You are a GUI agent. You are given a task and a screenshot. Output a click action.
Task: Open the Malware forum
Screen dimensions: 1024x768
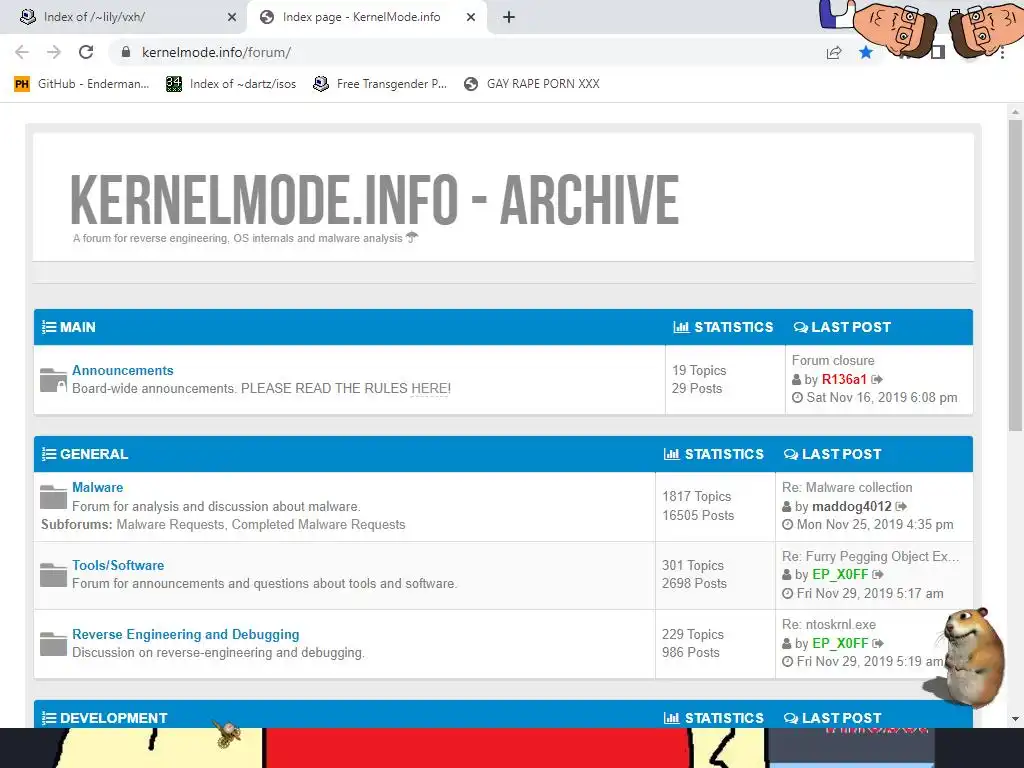pos(97,487)
